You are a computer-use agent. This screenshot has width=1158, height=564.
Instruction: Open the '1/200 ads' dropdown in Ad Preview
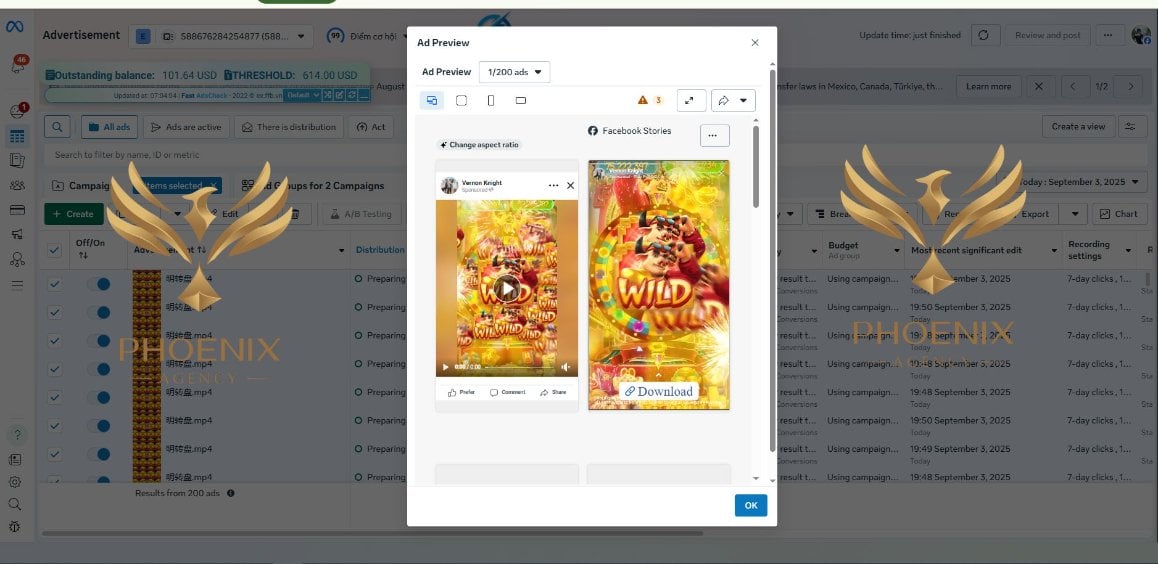coord(514,72)
